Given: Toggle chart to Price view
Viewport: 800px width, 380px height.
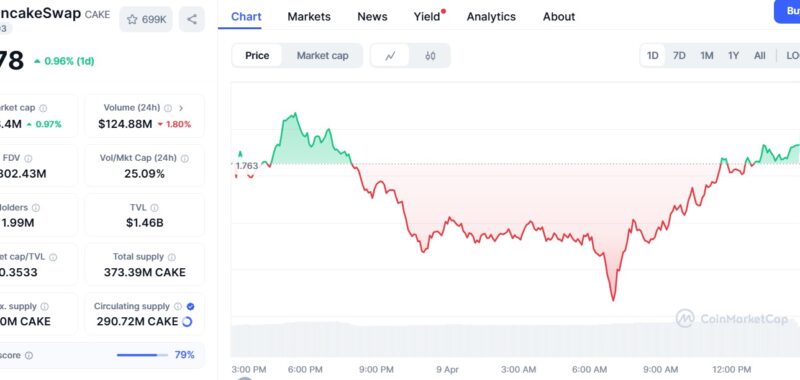Looking at the screenshot, I should [257, 56].
